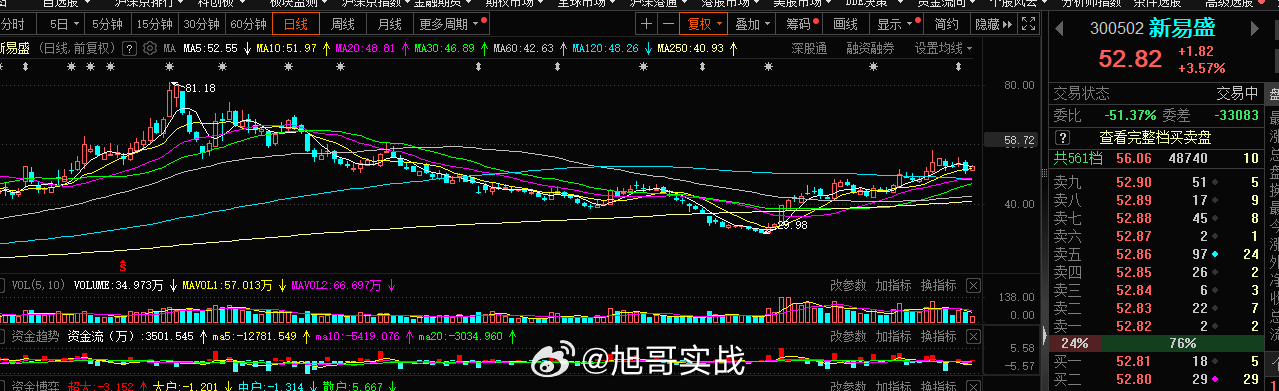The height and width of the screenshot is (391, 1279).
Task: Switch to 30分钟 period
Action: [201, 24]
